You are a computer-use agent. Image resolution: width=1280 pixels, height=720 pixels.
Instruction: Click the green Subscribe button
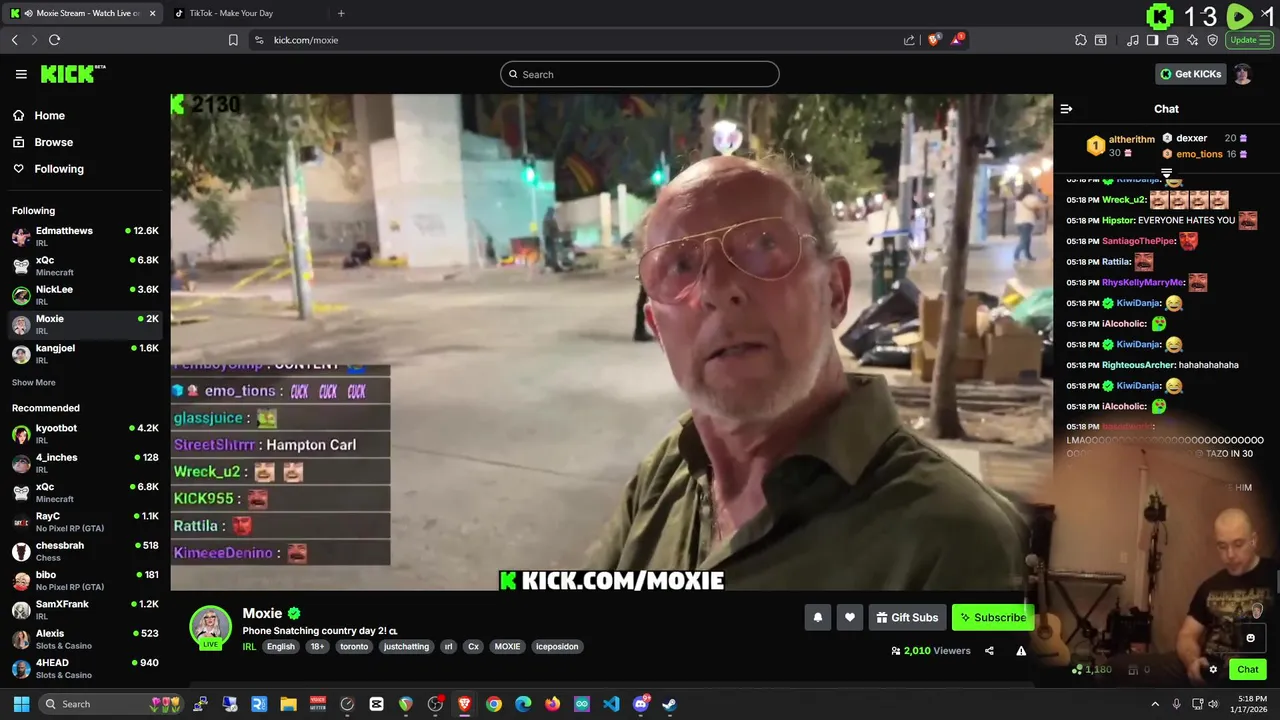tap(993, 617)
